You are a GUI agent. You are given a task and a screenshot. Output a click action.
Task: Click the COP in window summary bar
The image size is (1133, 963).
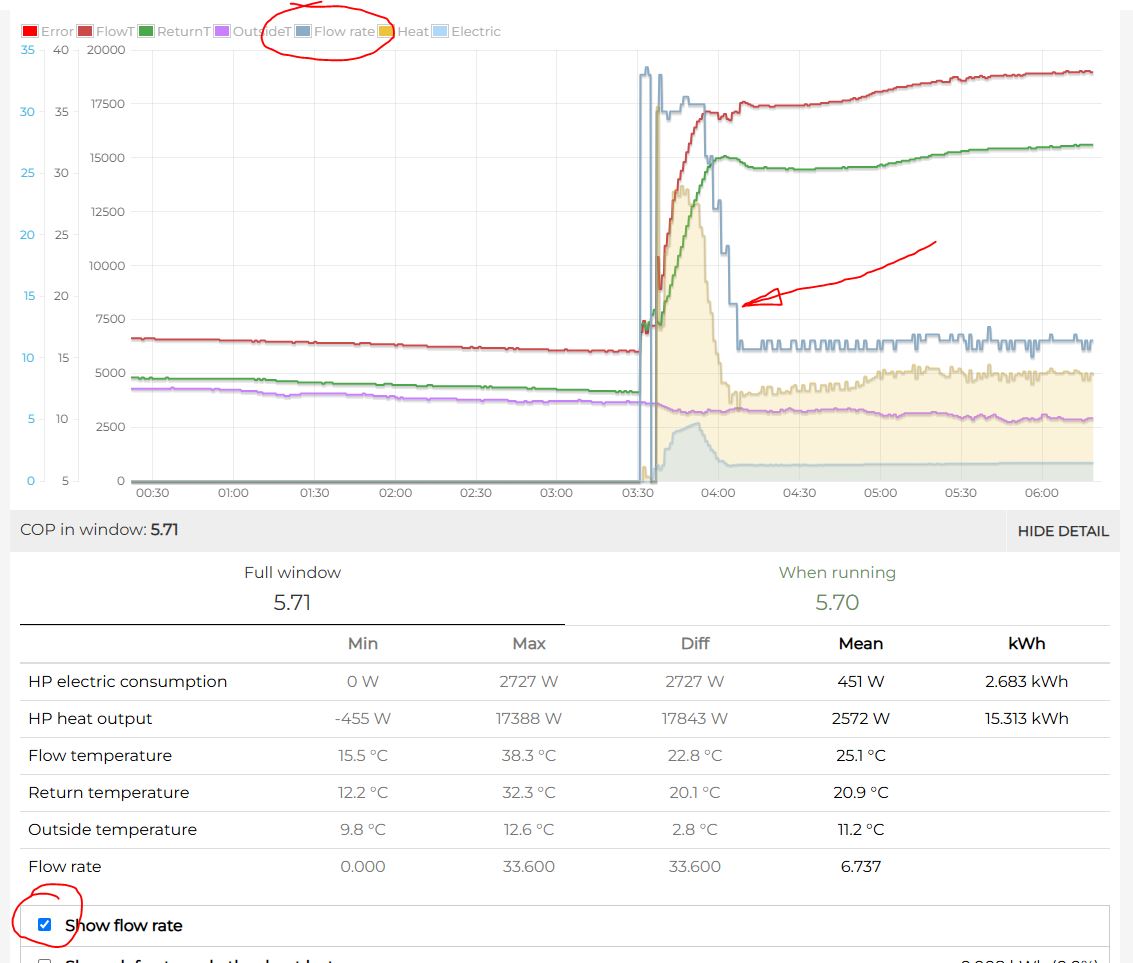(500, 530)
